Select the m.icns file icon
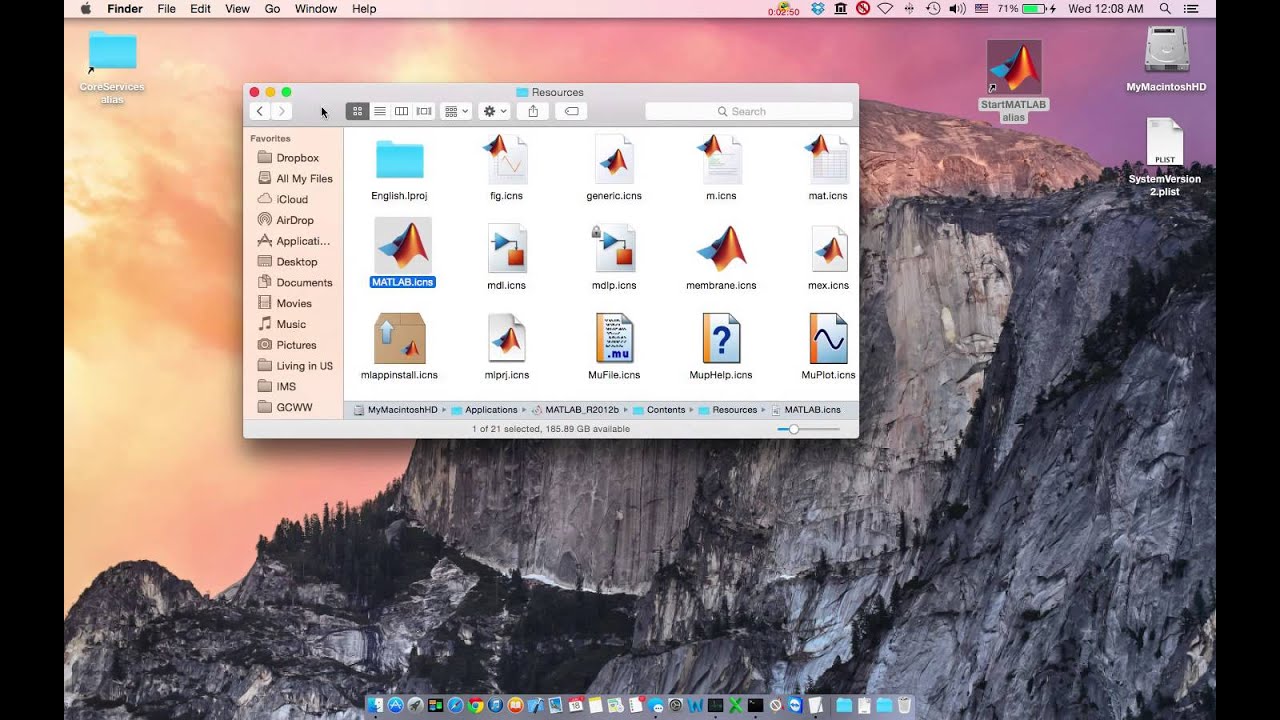 (x=721, y=159)
